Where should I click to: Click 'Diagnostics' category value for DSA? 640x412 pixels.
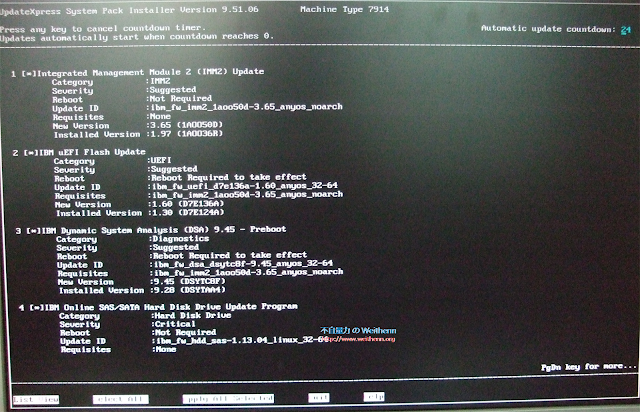(181, 238)
